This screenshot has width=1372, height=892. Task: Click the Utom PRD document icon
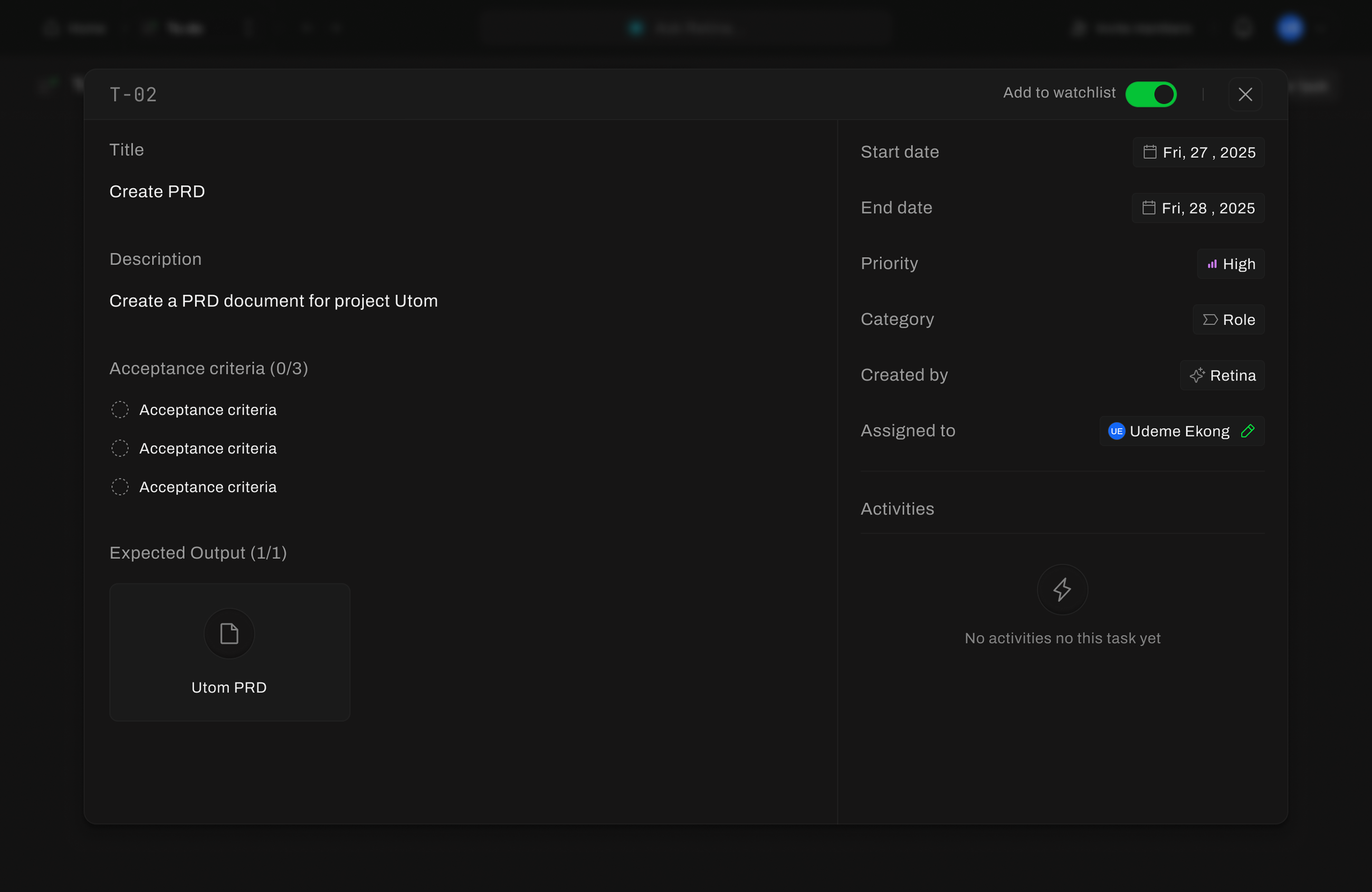(230, 634)
